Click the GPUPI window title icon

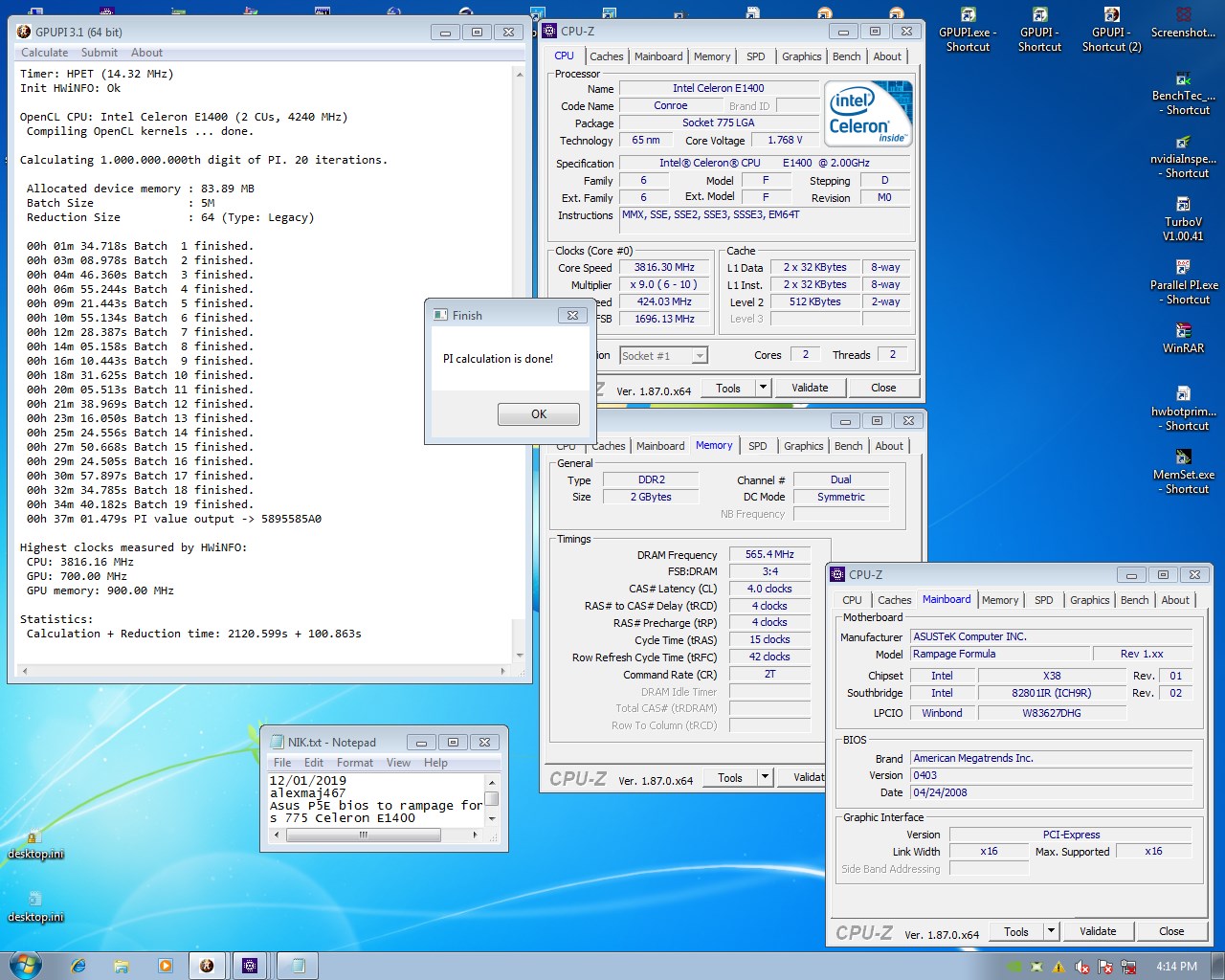pos(24,32)
